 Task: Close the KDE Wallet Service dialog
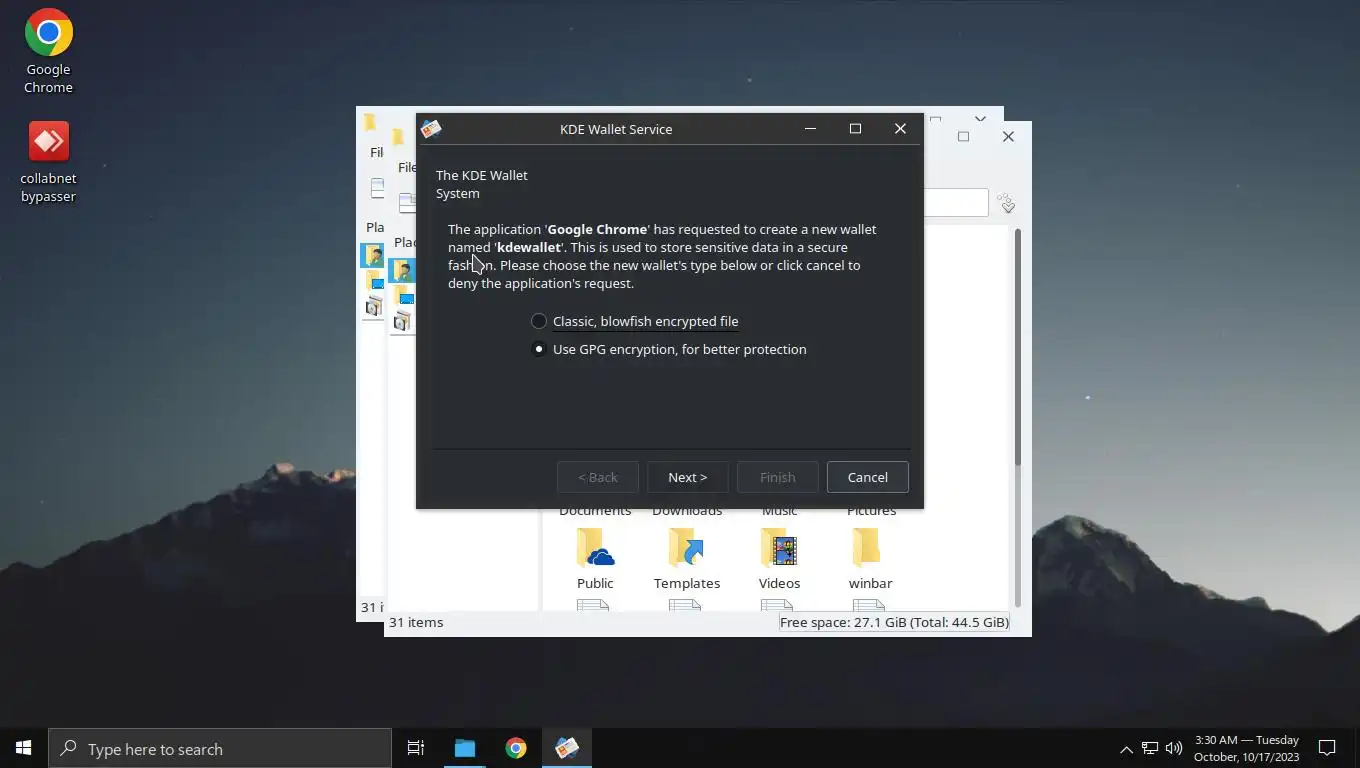coord(900,129)
